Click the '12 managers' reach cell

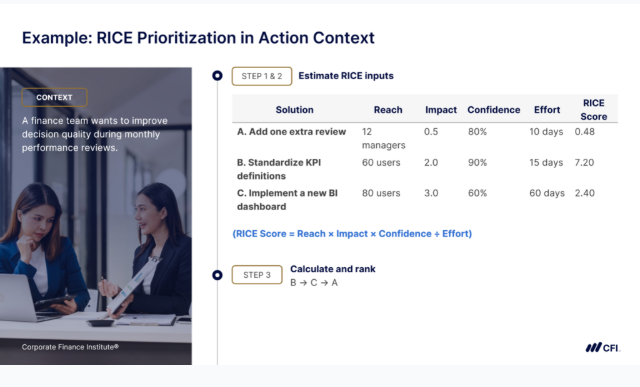[x=383, y=138]
